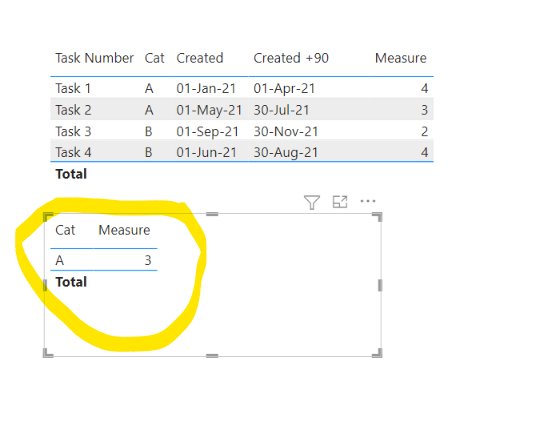This screenshot has height=432, width=557.
Task: Grab the bottom-middle resize handle of selected visual
Action: 212,355
